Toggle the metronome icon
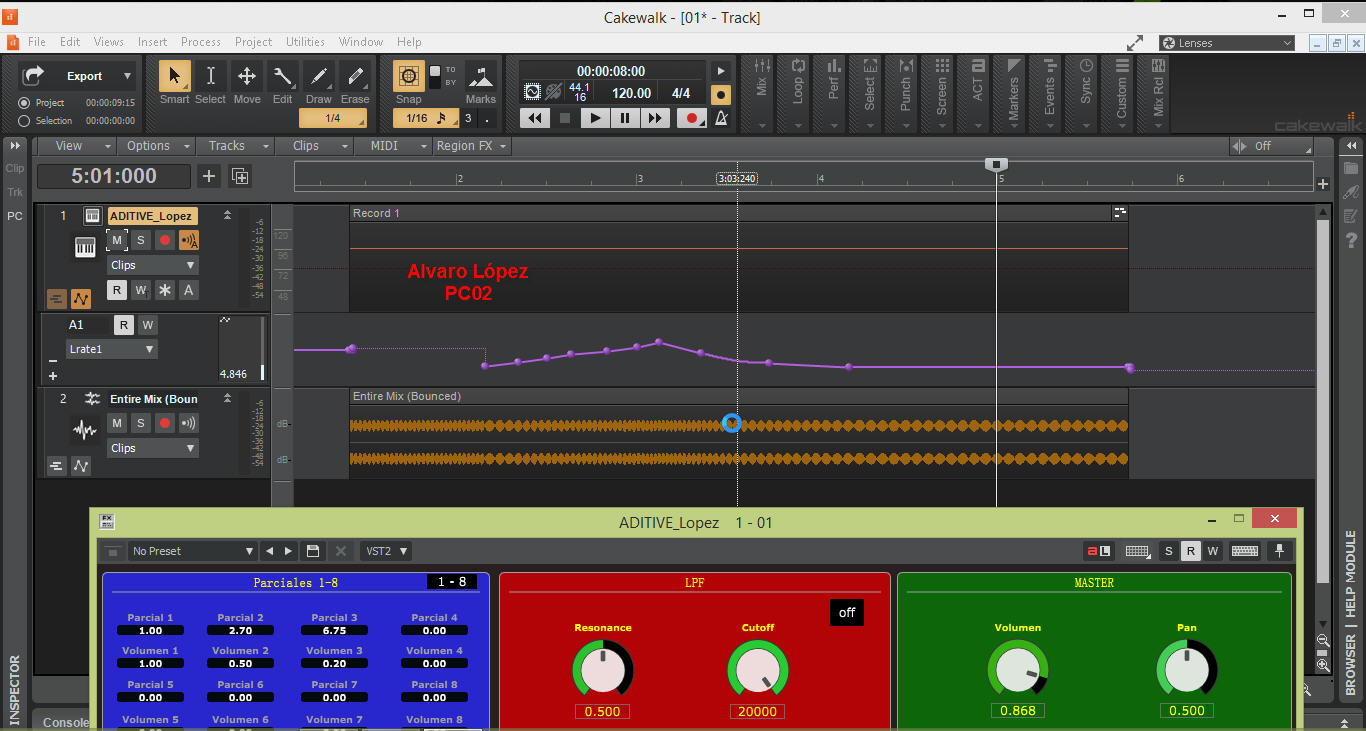1366x731 pixels. (x=721, y=118)
